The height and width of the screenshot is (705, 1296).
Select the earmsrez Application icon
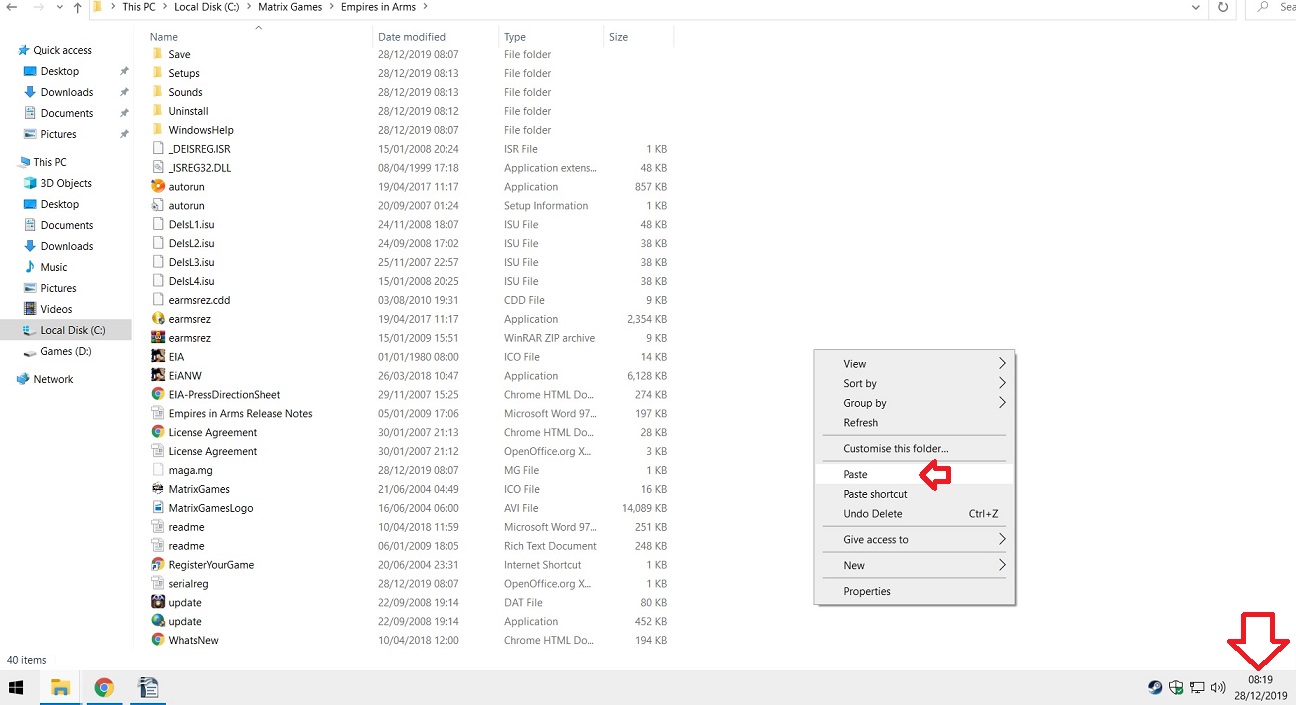pos(158,319)
